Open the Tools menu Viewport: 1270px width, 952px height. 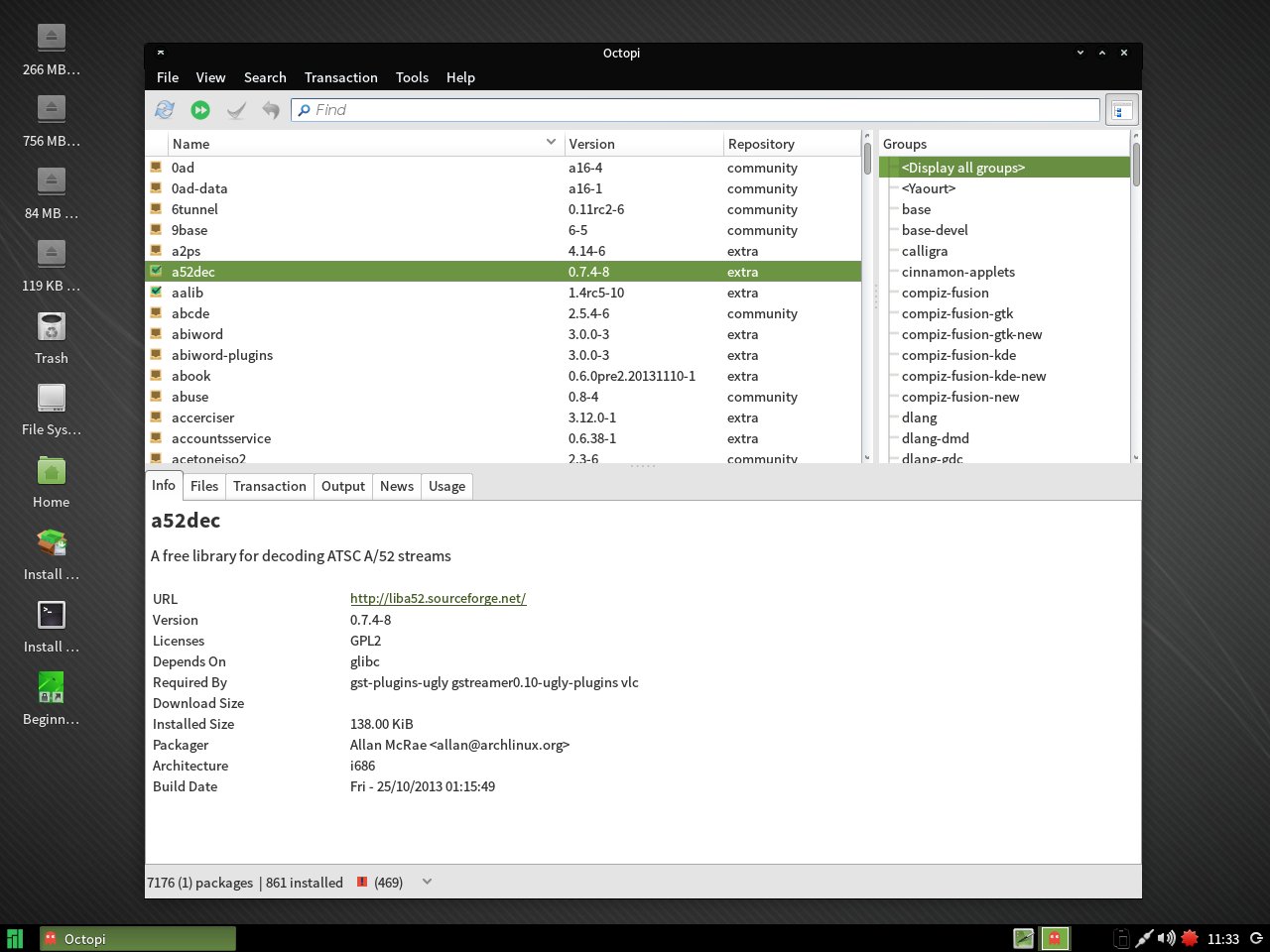click(x=412, y=77)
